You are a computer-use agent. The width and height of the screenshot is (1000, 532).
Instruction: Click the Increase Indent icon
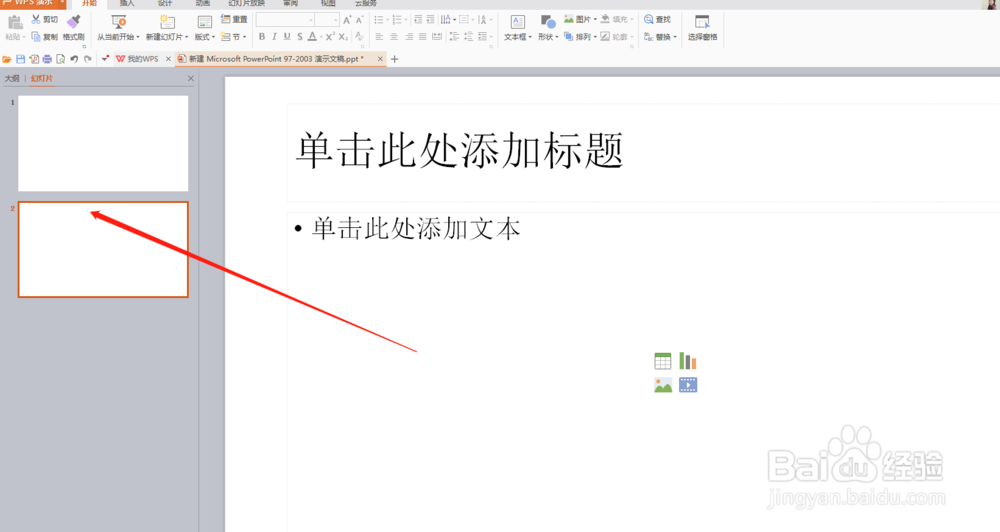[430, 19]
